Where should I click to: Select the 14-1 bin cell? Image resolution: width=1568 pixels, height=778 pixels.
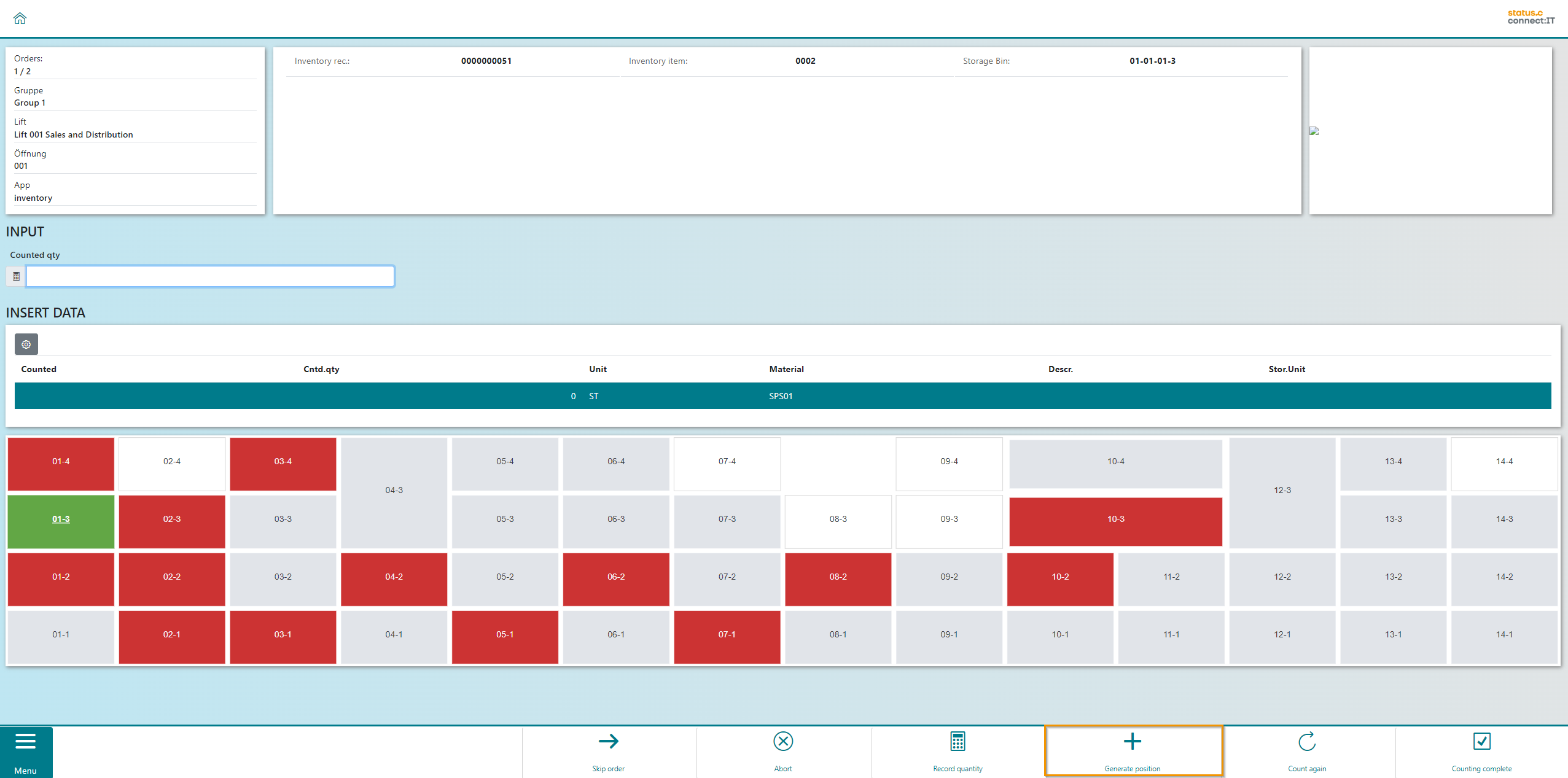tap(1504, 635)
